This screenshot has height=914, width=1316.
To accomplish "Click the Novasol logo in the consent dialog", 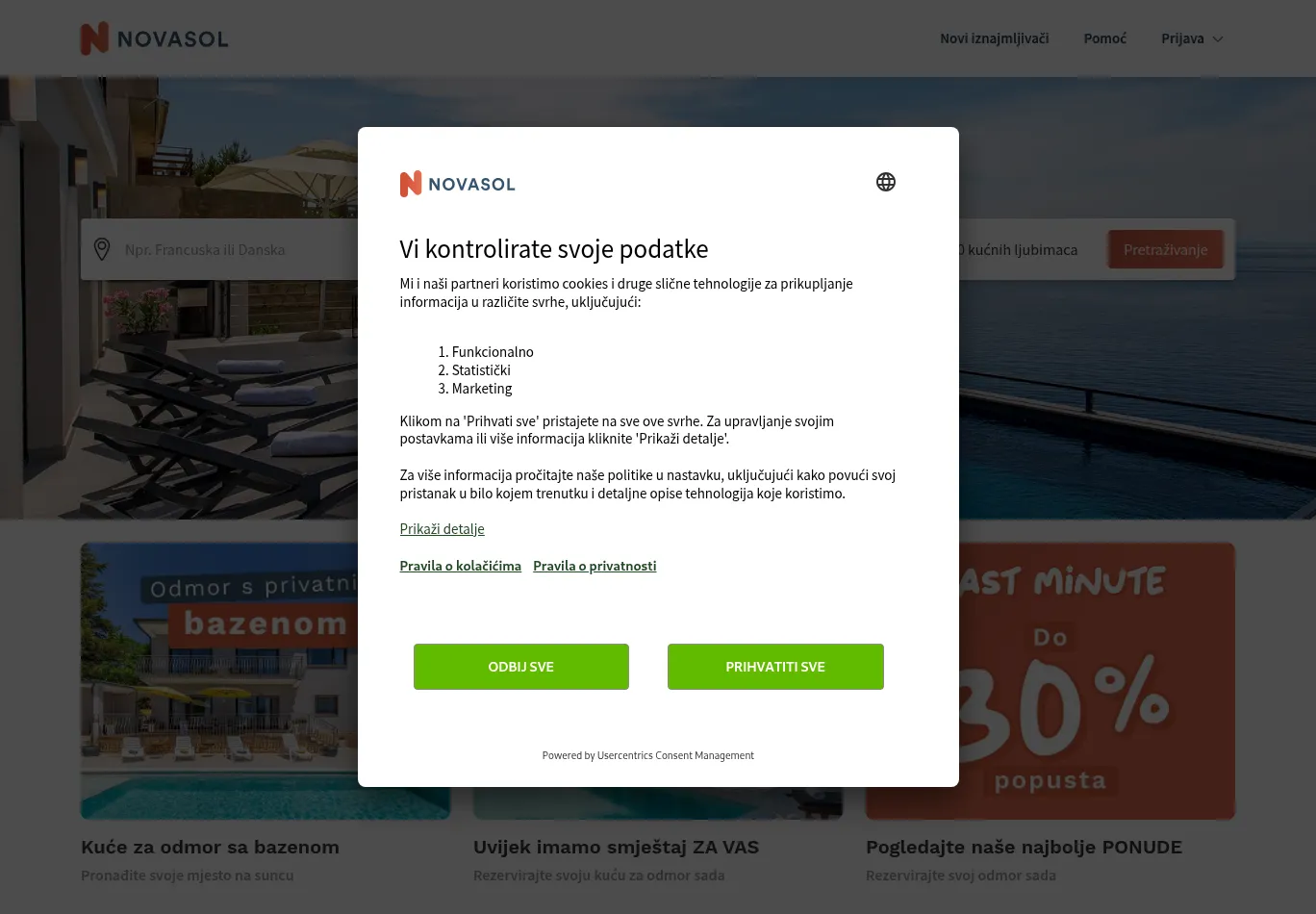I will pos(457,184).
